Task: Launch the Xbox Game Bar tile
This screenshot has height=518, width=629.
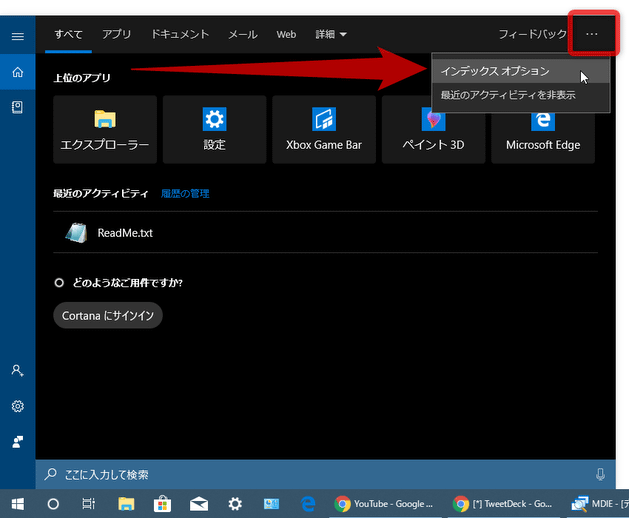Action: pos(324,129)
